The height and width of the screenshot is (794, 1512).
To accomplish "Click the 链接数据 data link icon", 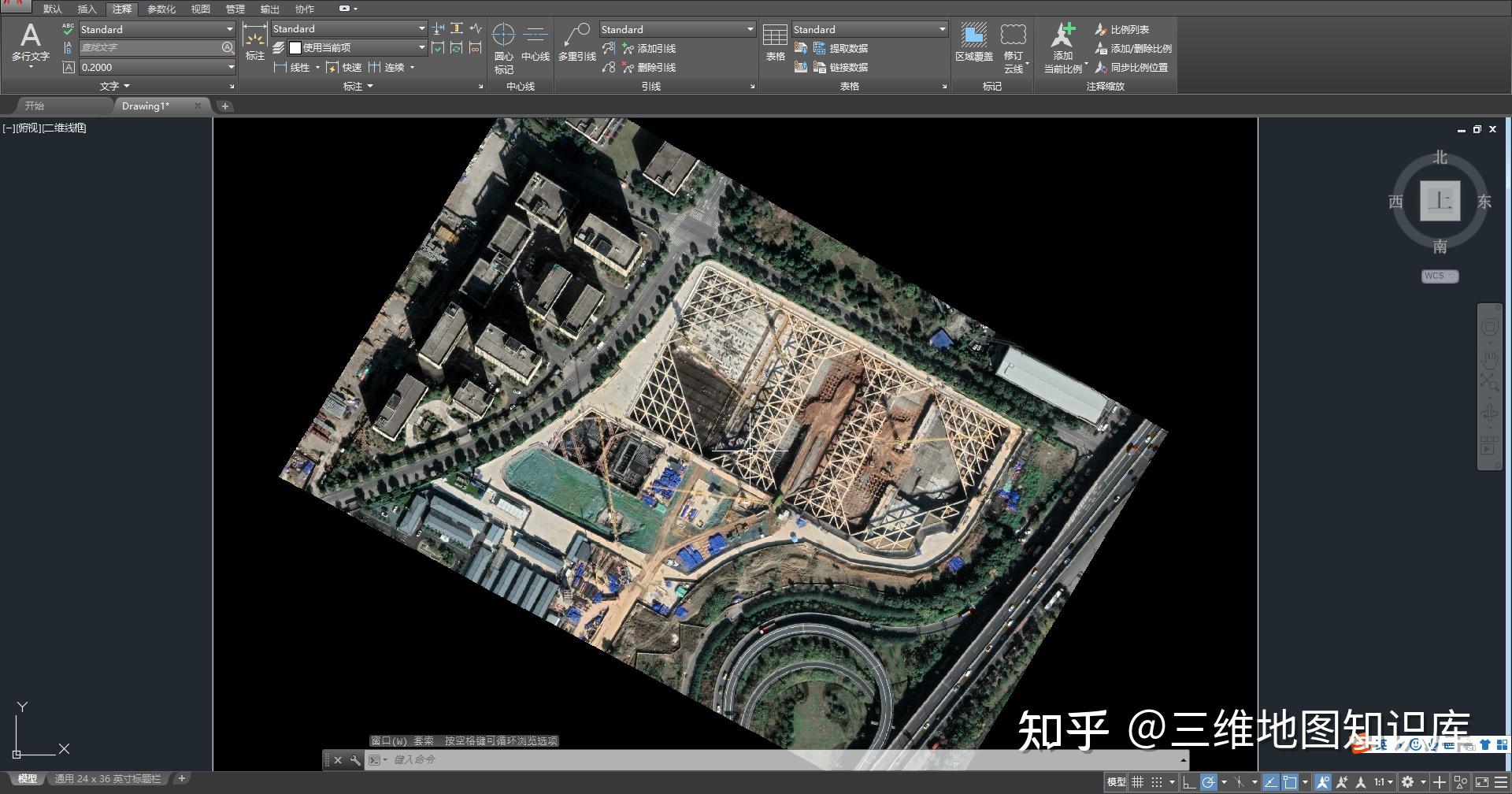I will (819, 68).
